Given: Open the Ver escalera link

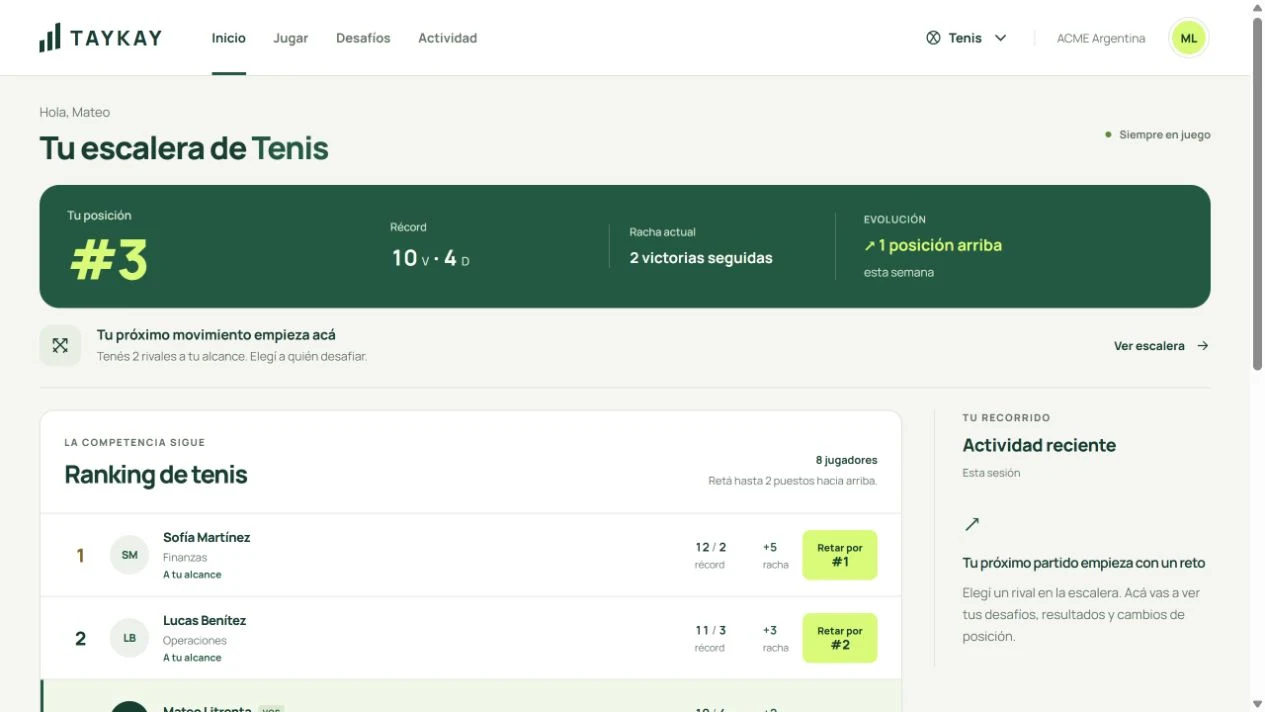Looking at the screenshot, I should coord(1161,346).
